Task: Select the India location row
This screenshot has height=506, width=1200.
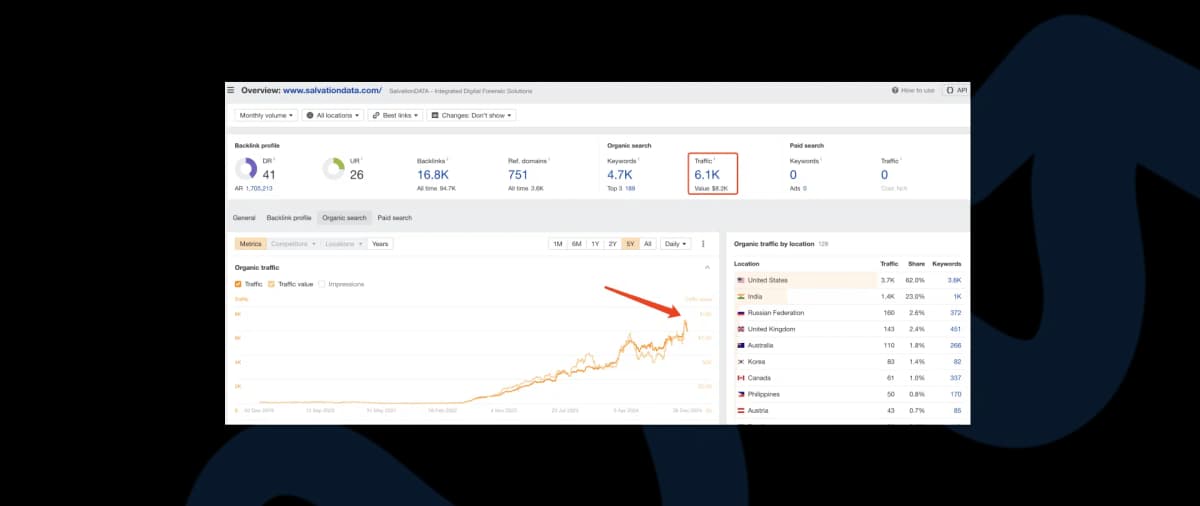Action: pos(848,296)
